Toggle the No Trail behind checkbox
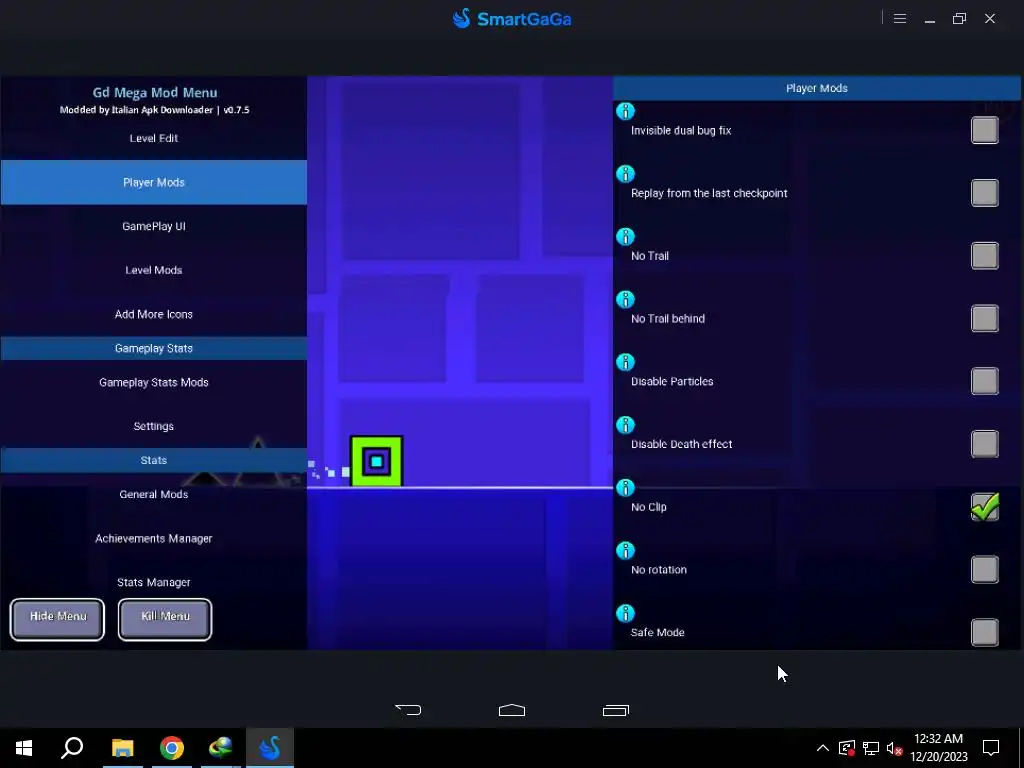The height and width of the screenshot is (768, 1024). tap(984, 318)
